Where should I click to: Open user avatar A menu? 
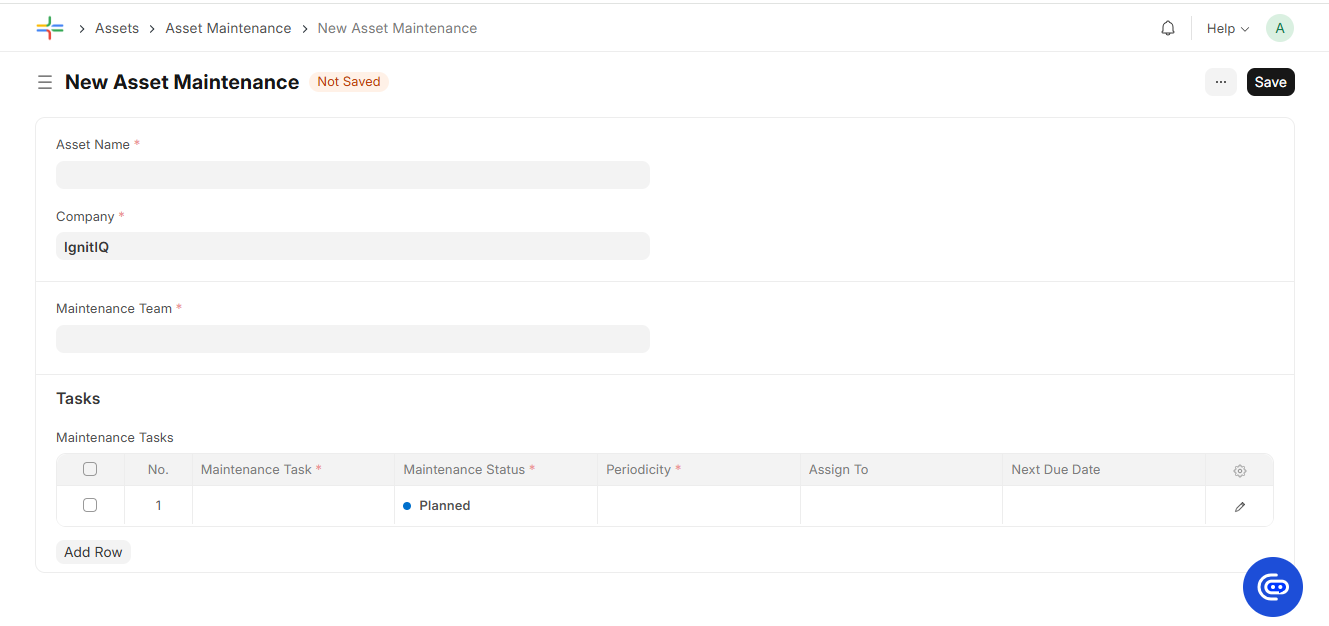coord(1280,28)
